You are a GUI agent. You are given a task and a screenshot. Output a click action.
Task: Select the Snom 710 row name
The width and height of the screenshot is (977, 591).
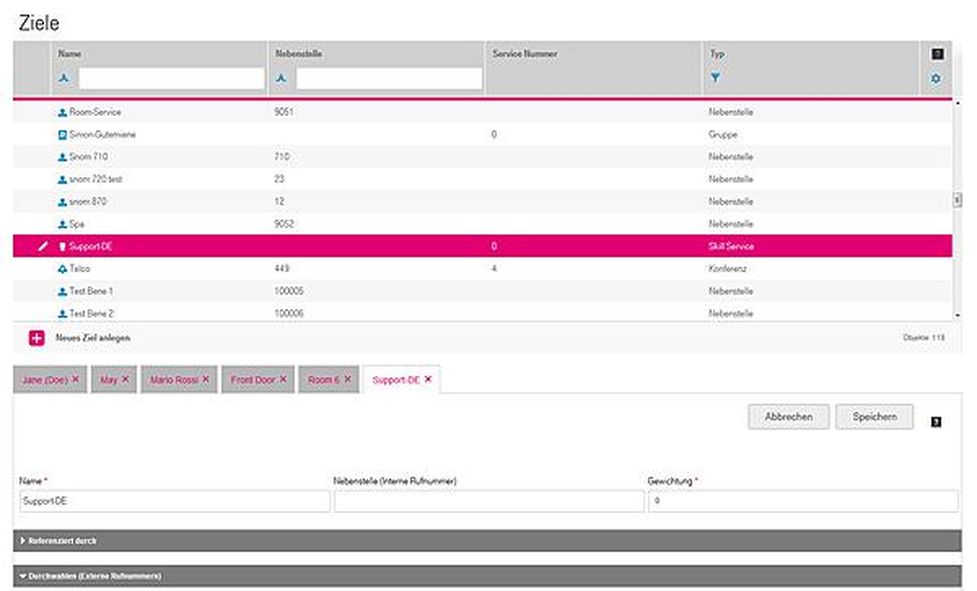point(88,157)
